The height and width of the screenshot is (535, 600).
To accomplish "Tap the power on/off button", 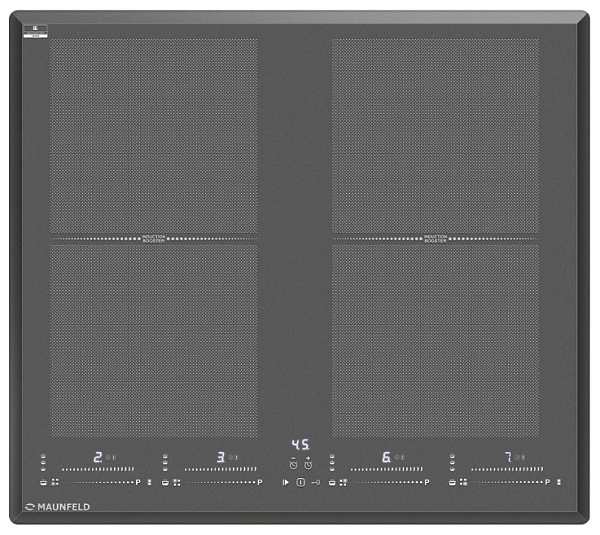I will [299, 482].
